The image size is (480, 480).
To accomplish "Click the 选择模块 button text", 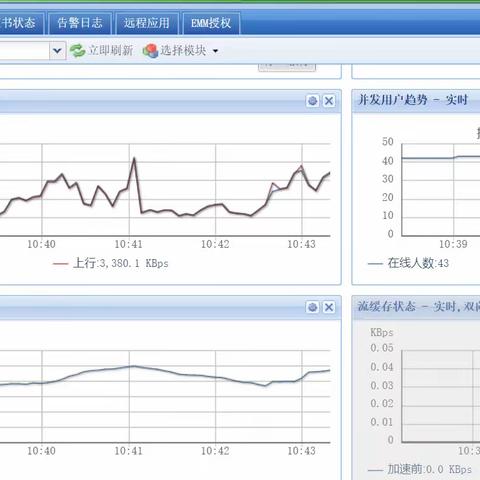I will pos(183,51).
